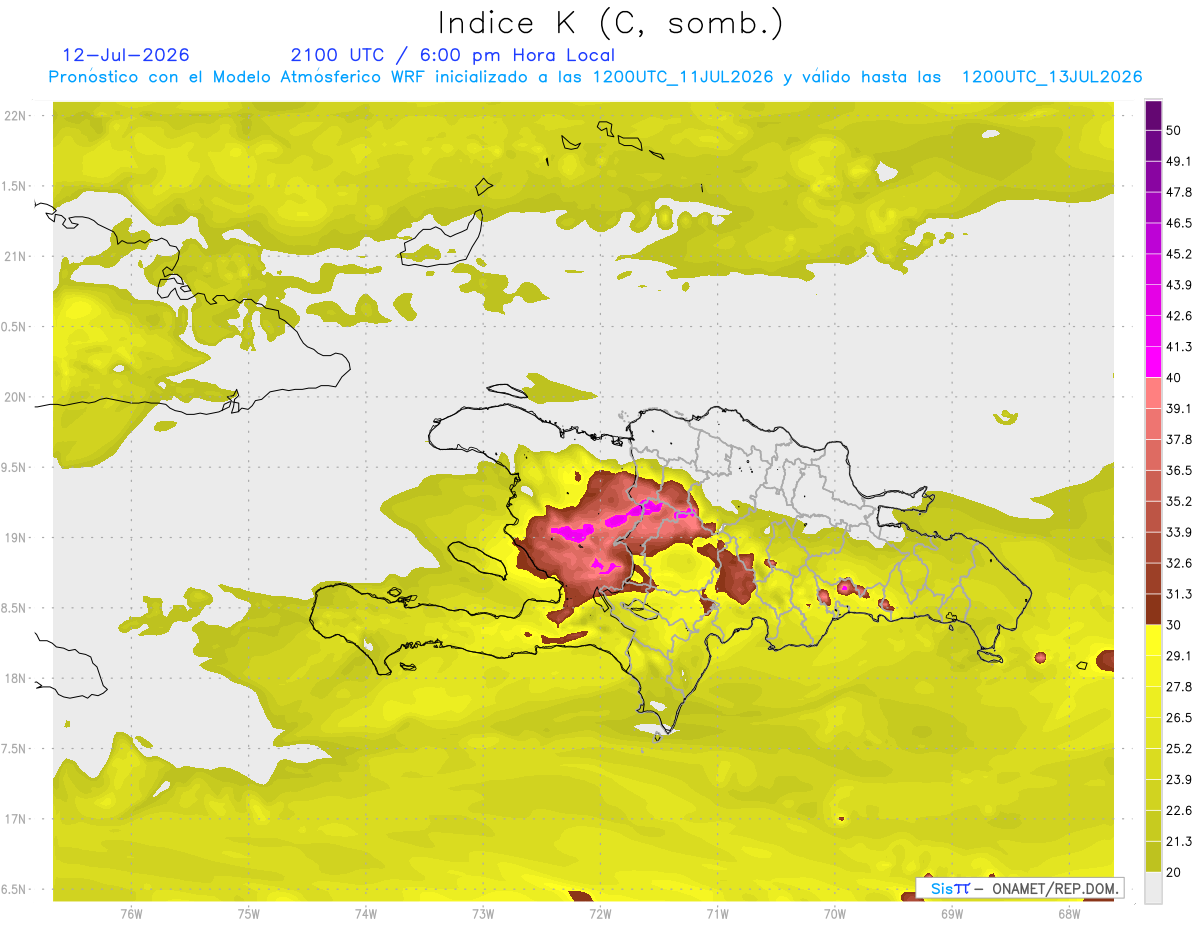Click the color scale value 23.9
The width and height of the screenshot is (1200, 927).
(1178, 779)
